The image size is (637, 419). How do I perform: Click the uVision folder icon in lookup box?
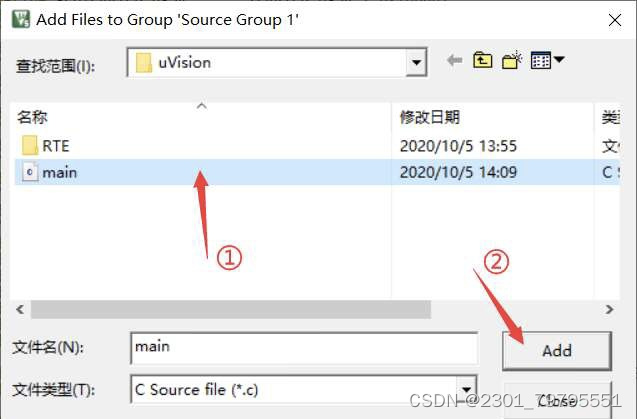click(143, 63)
